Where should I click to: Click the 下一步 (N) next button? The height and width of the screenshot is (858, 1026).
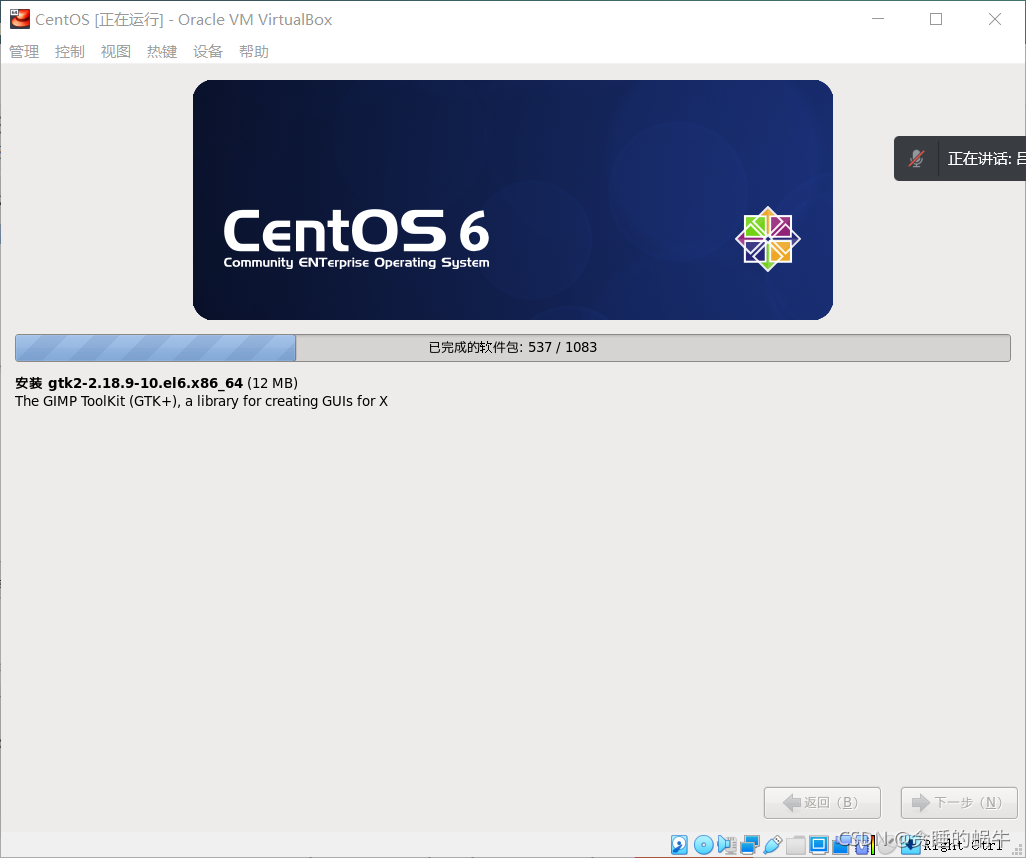(959, 802)
